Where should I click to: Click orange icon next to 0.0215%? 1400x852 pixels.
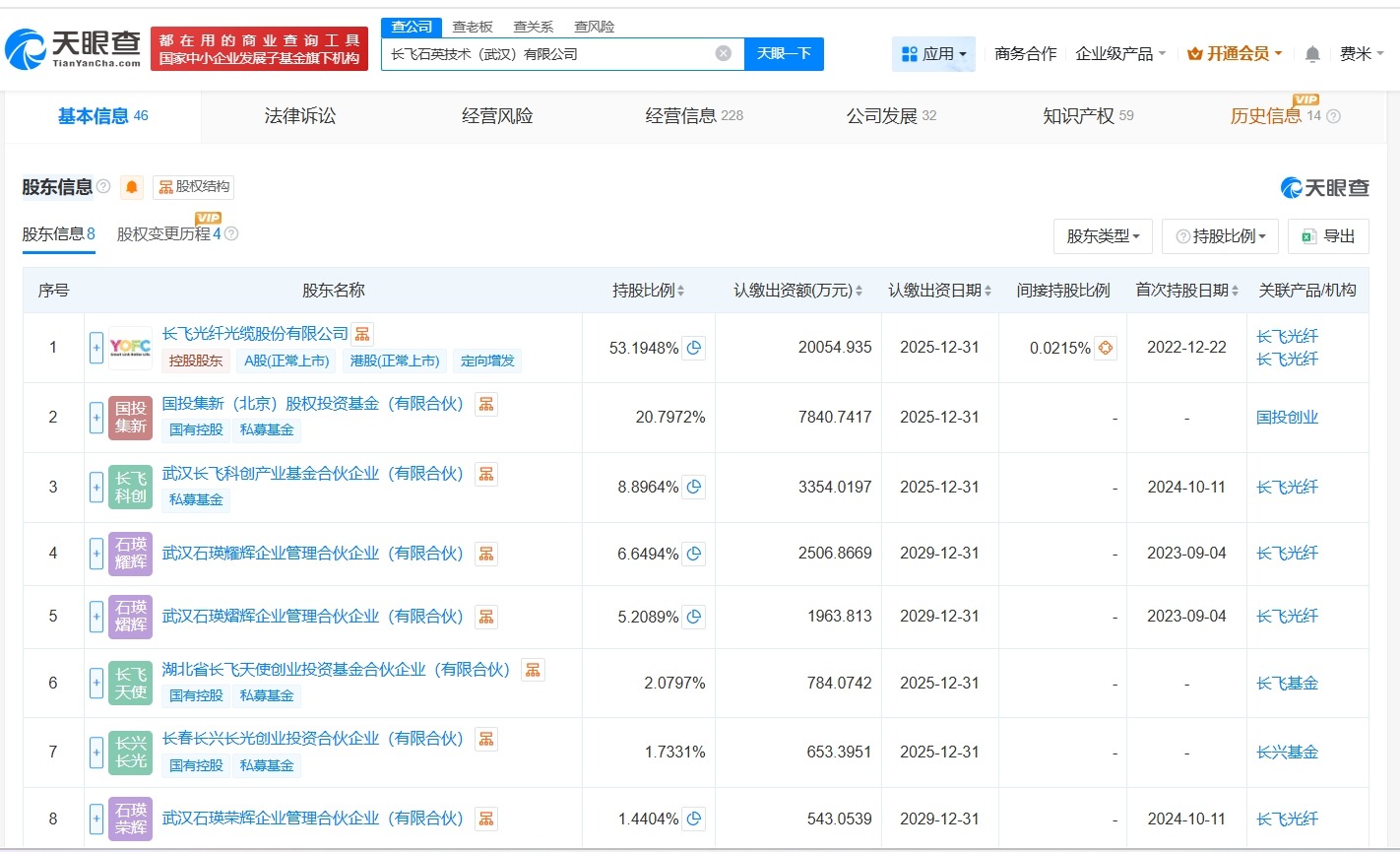pyautogui.click(x=1108, y=348)
